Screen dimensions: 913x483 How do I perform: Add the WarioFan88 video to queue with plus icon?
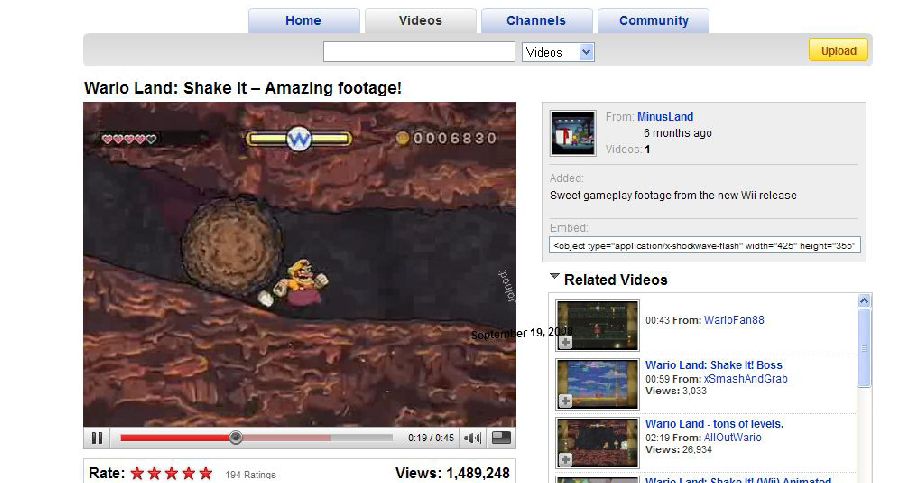pyautogui.click(x=565, y=342)
